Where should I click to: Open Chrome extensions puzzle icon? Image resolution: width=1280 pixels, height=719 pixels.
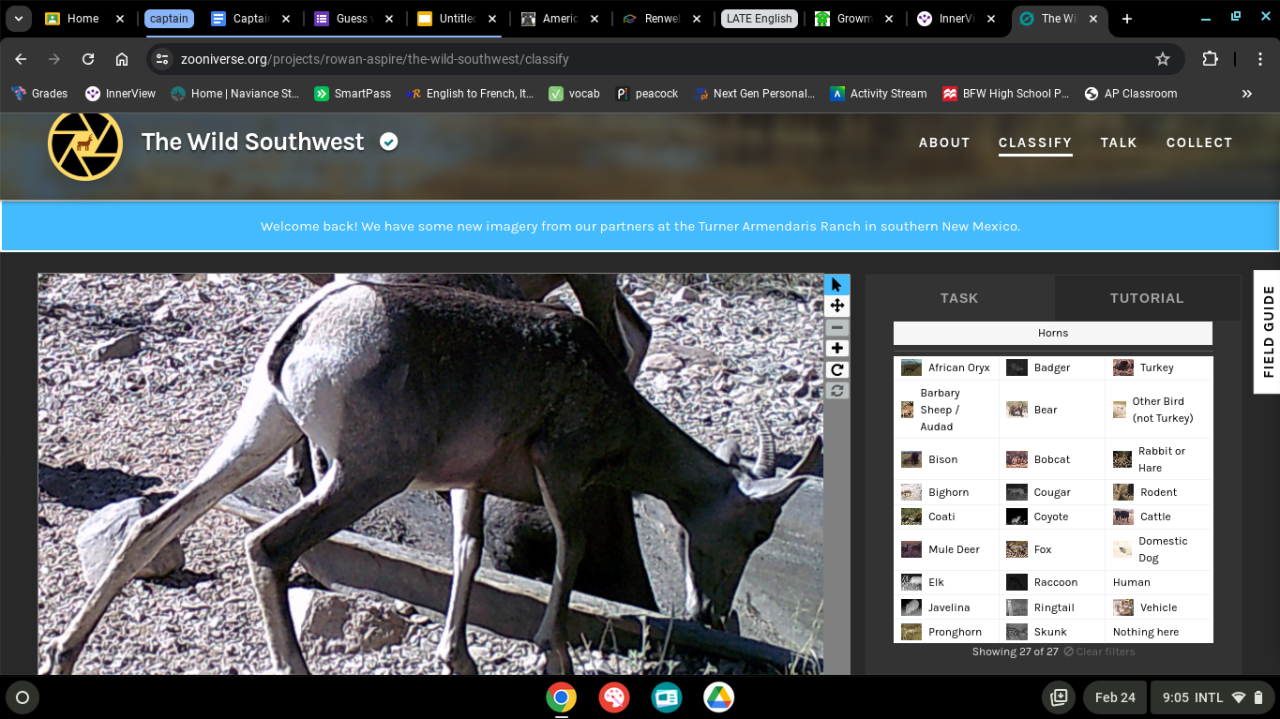[x=1210, y=59]
